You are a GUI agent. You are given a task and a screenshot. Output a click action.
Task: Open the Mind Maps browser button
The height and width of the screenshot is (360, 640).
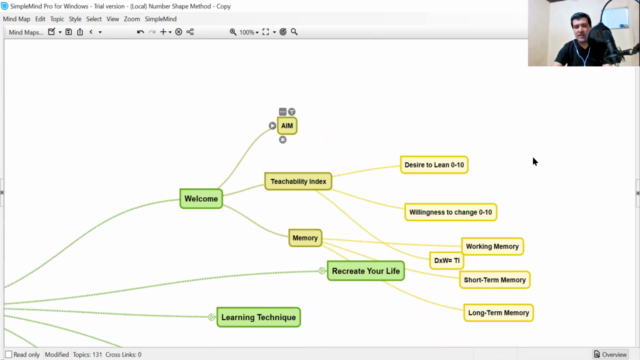(25, 32)
